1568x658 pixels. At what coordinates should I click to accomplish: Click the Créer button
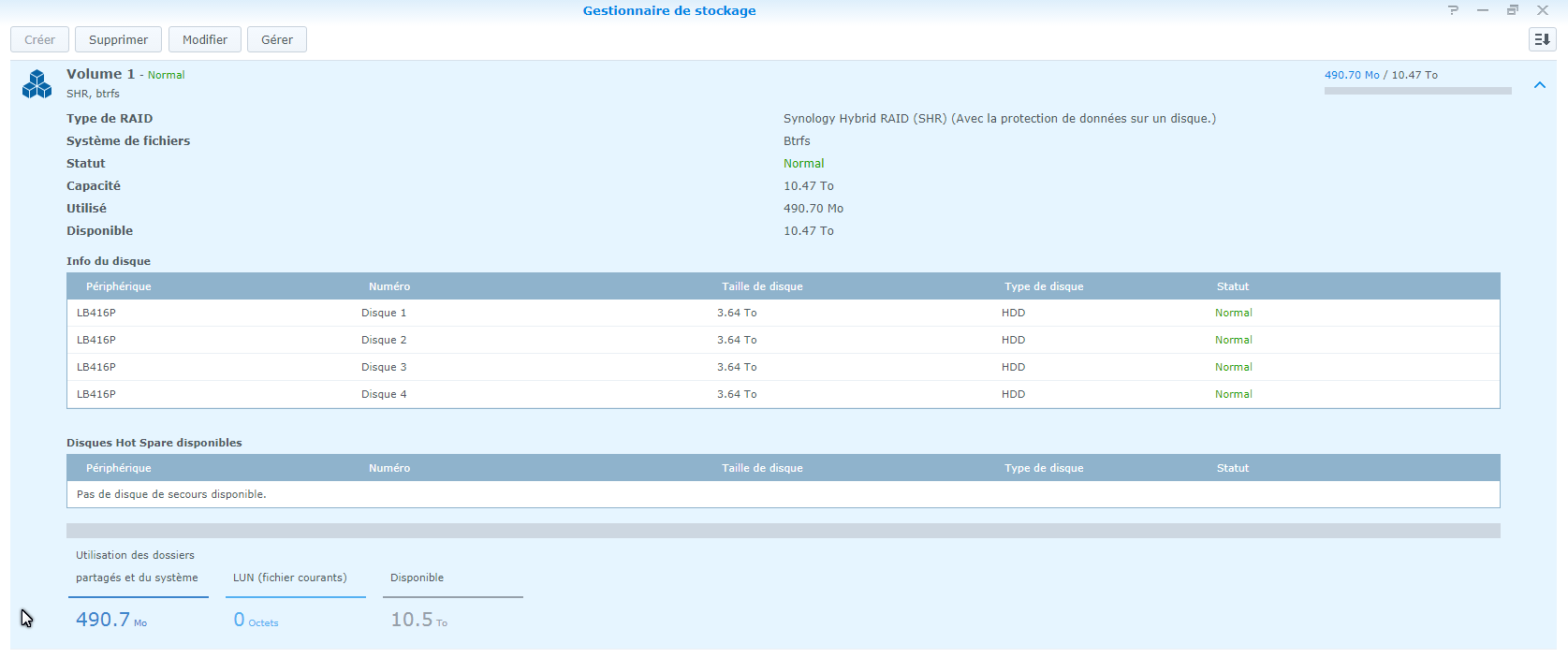point(39,39)
